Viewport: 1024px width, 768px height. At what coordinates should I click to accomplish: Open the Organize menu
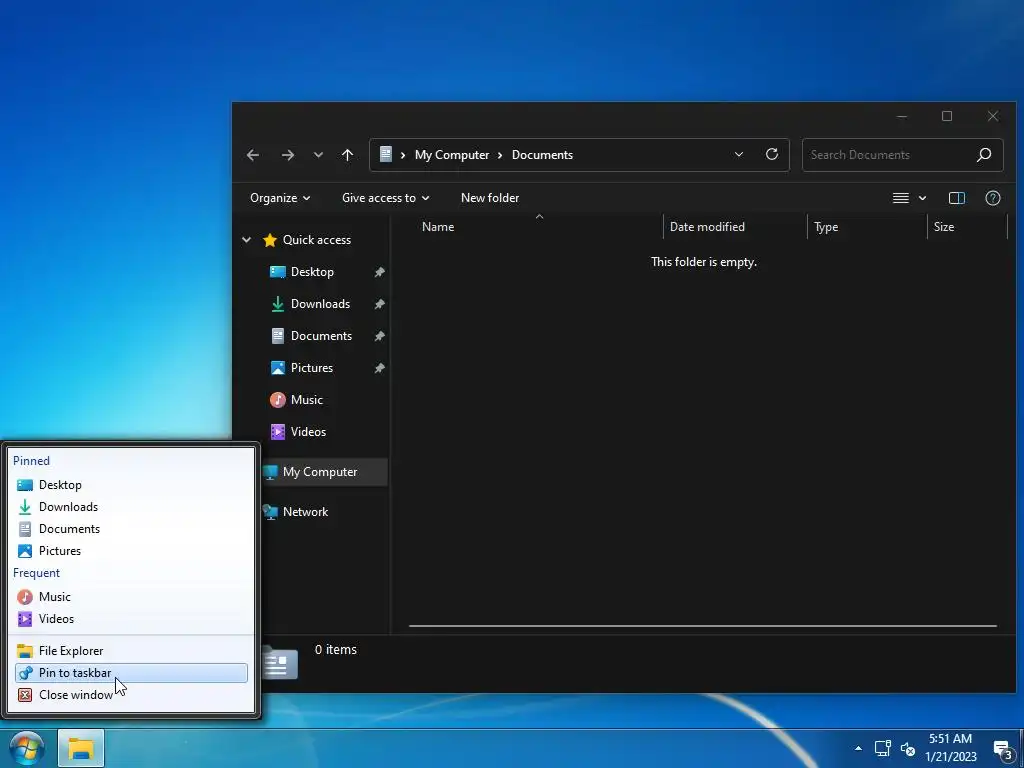[x=280, y=198]
